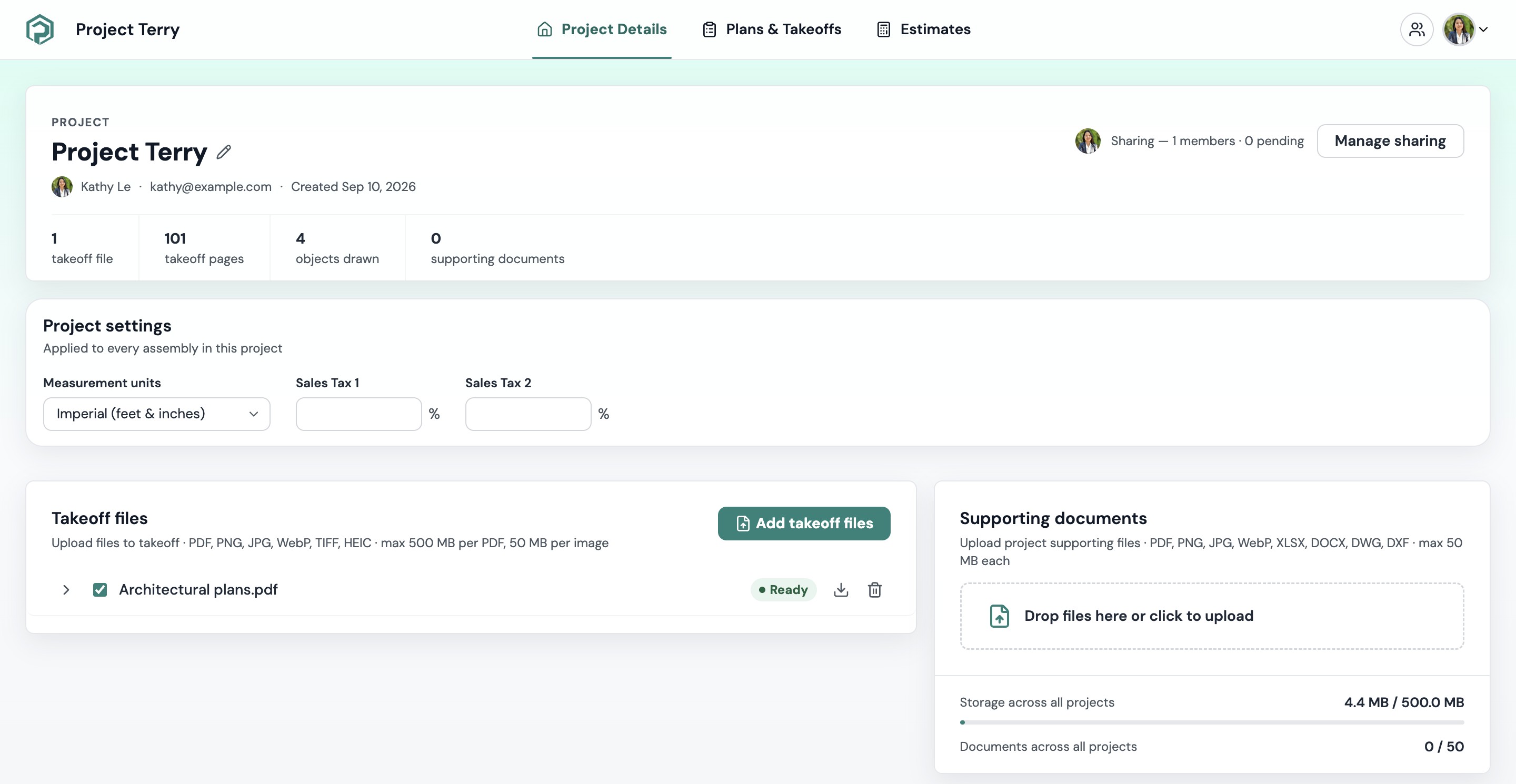This screenshot has height=784, width=1516.
Task: Click the Sharing — 1 members text
Action: [x=1207, y=141]
